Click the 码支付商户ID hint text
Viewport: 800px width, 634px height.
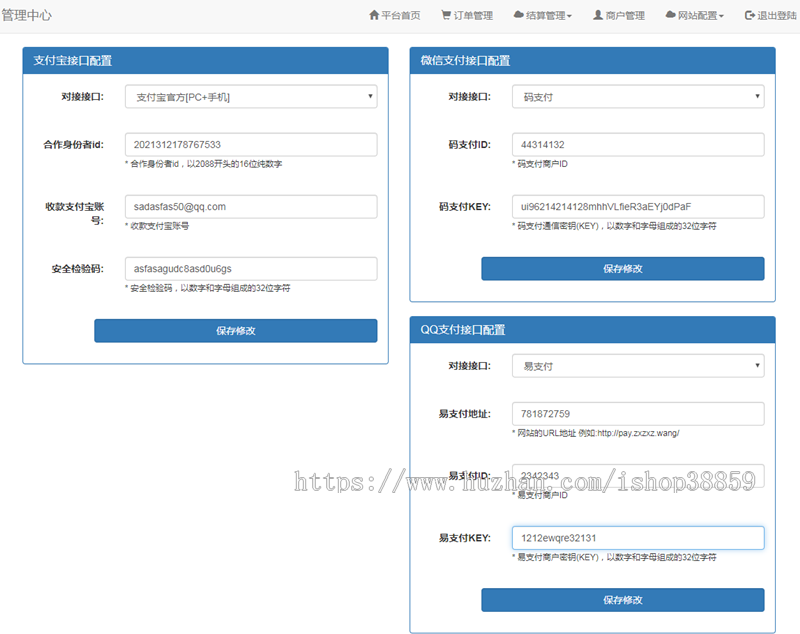click(x=540, y=164)
